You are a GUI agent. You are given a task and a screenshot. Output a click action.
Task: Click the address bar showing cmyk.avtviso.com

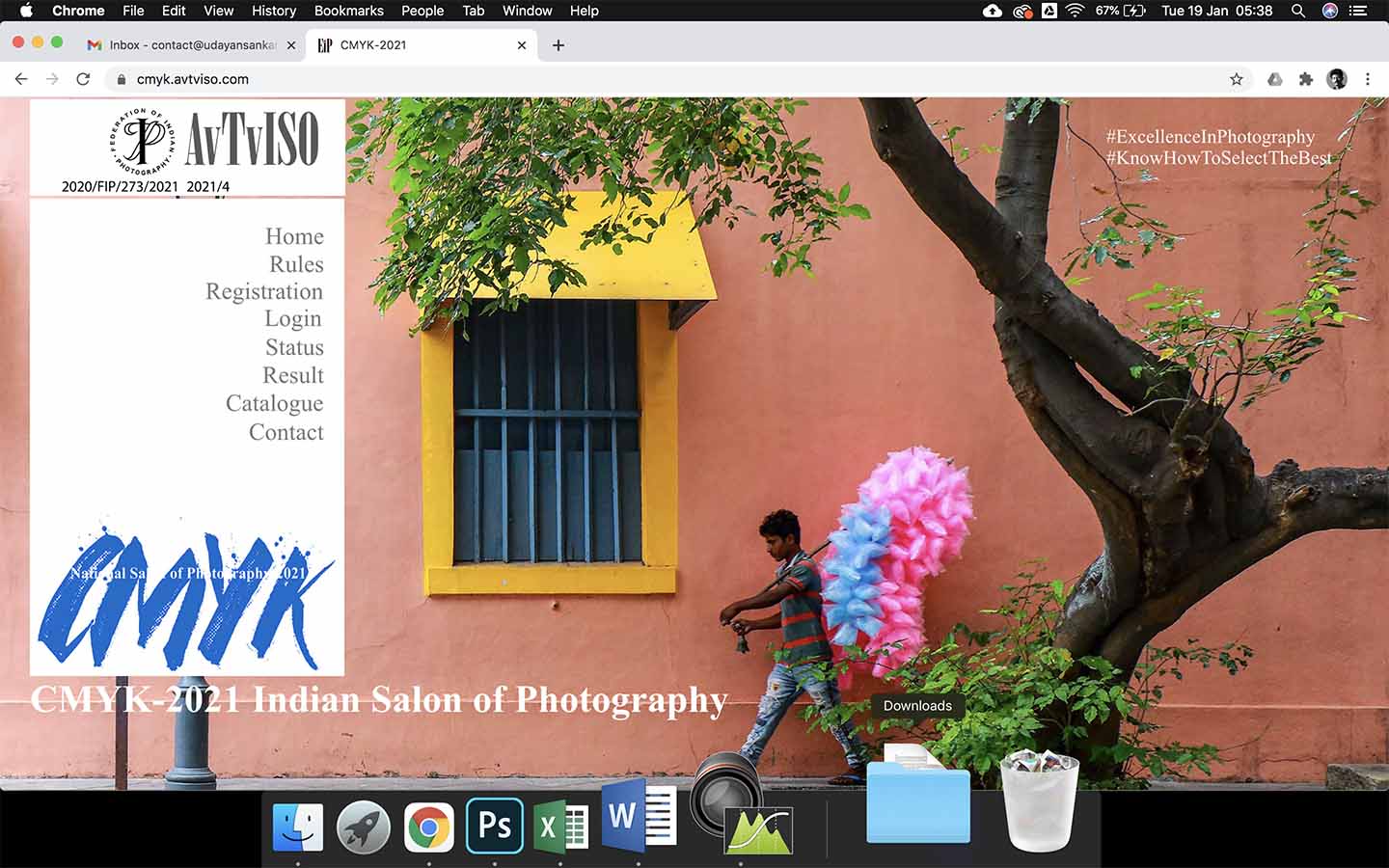coord(579,79)
